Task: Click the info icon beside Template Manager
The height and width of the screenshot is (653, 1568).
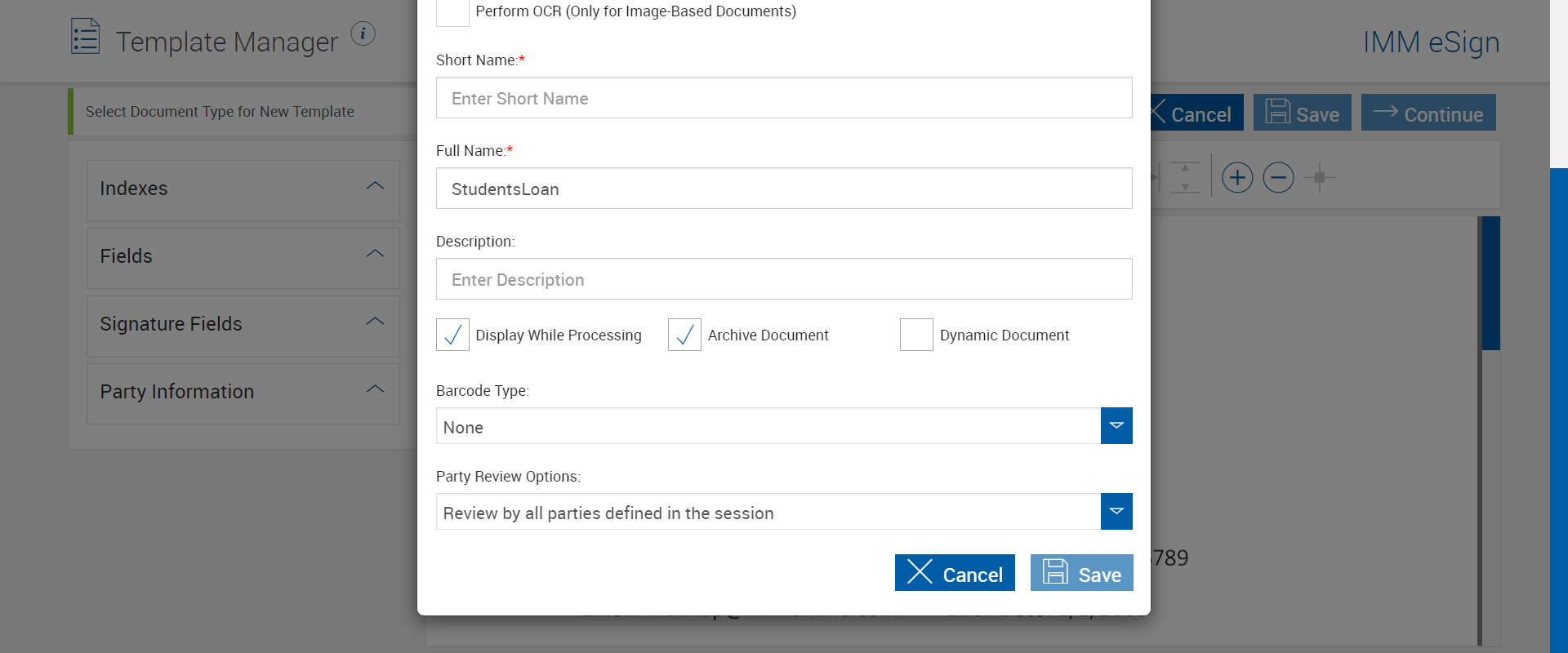Action: coord(363,33)
